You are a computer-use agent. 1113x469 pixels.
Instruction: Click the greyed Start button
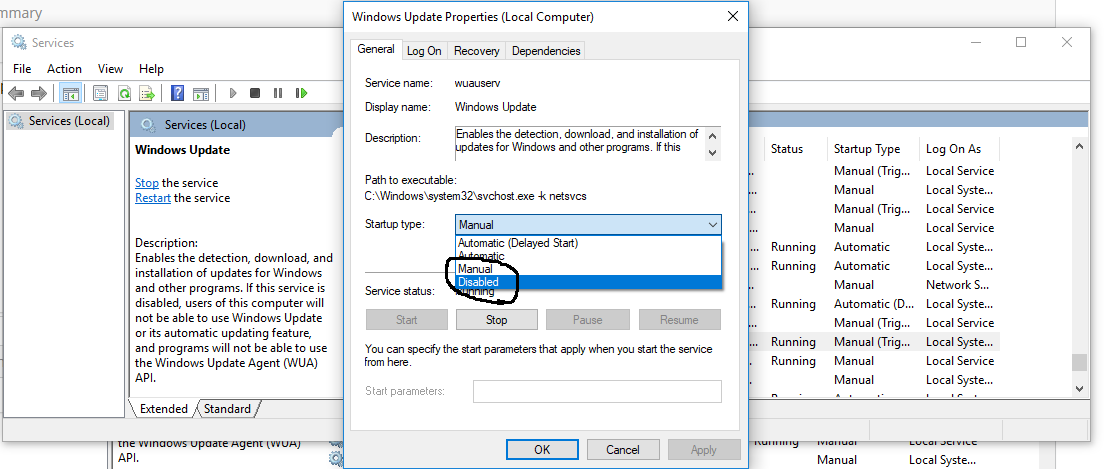(407, 320)
